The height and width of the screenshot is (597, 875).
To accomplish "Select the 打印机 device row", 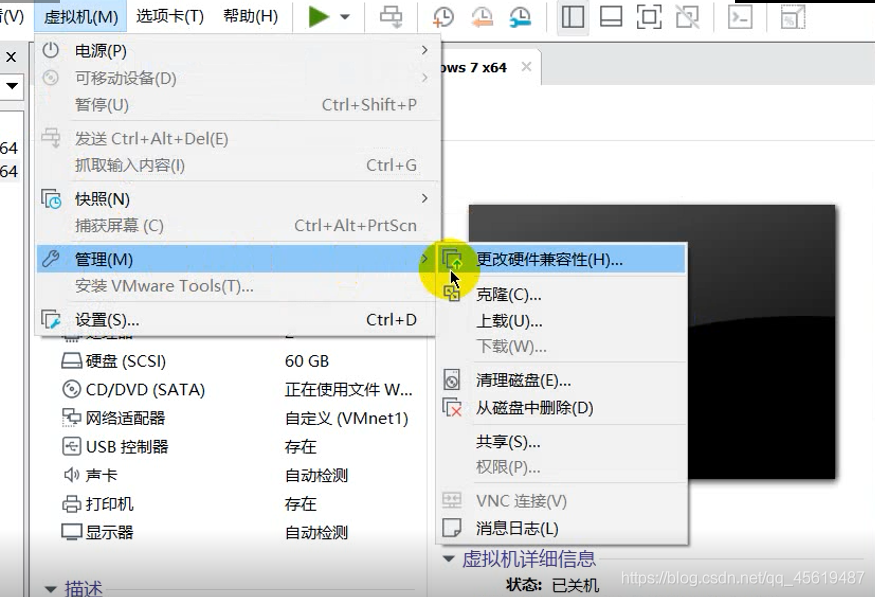I will click(238, 504).
